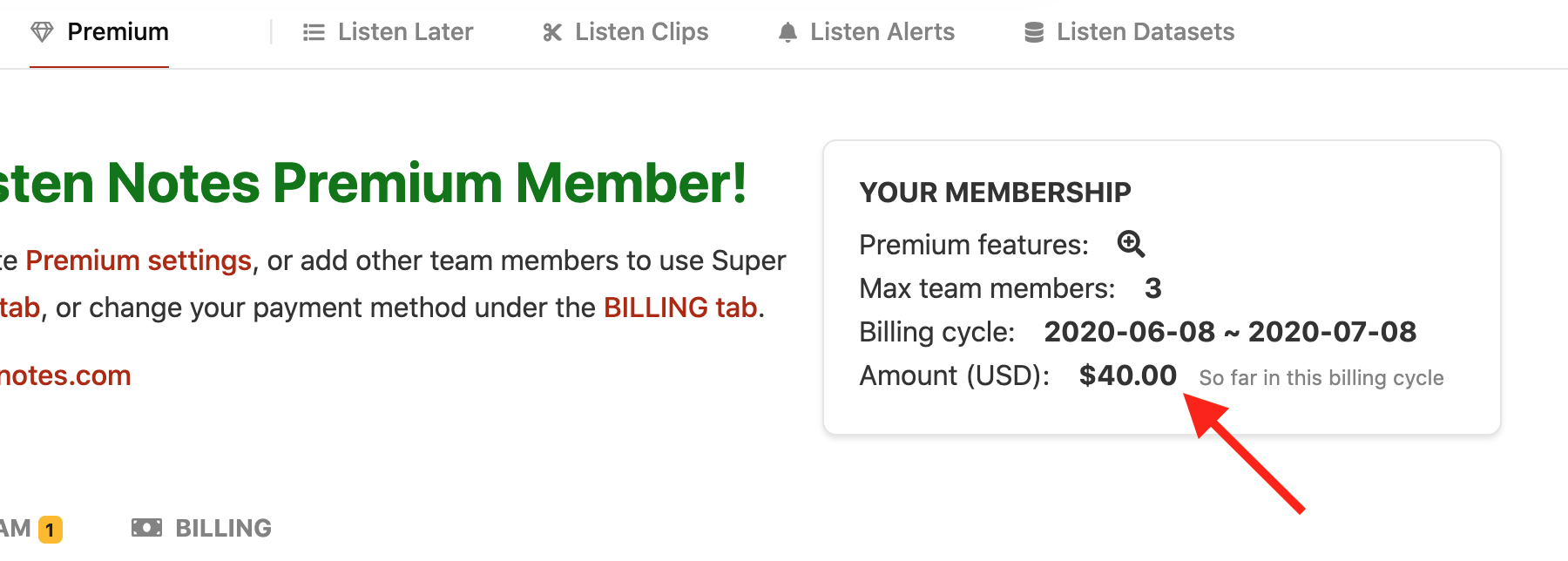Image resolution: width=1568 pixels, height=561 pixels.
Task: Open the Premium features magnifier icon
Action: (x=1131, y=245)
